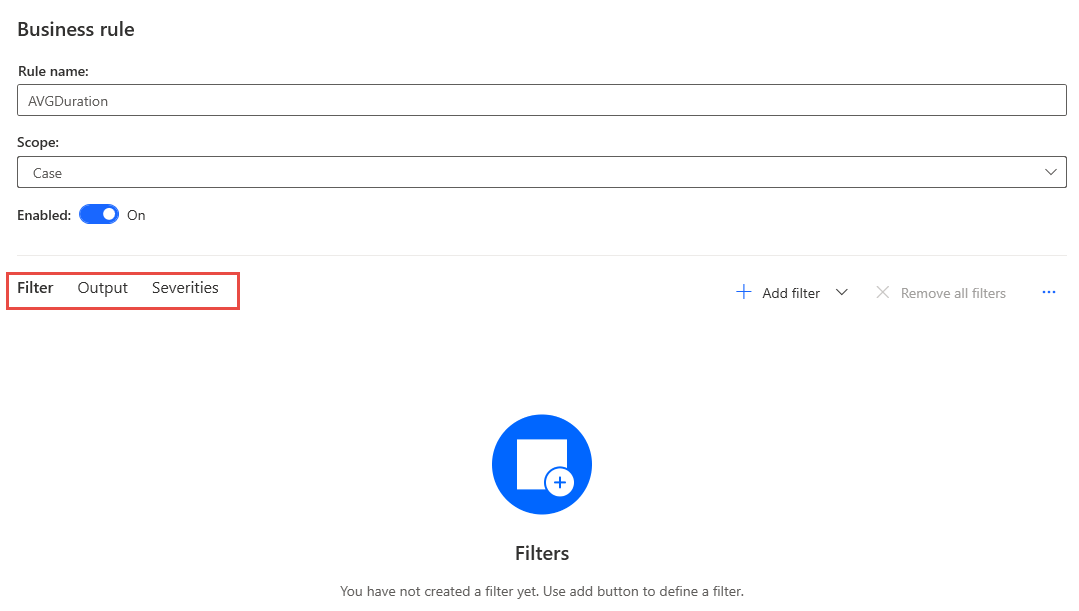Screen dimensions: 1079x611
Task: Click the small circled plus inside the Filters graphic
Action: click(x=560, y=482)
